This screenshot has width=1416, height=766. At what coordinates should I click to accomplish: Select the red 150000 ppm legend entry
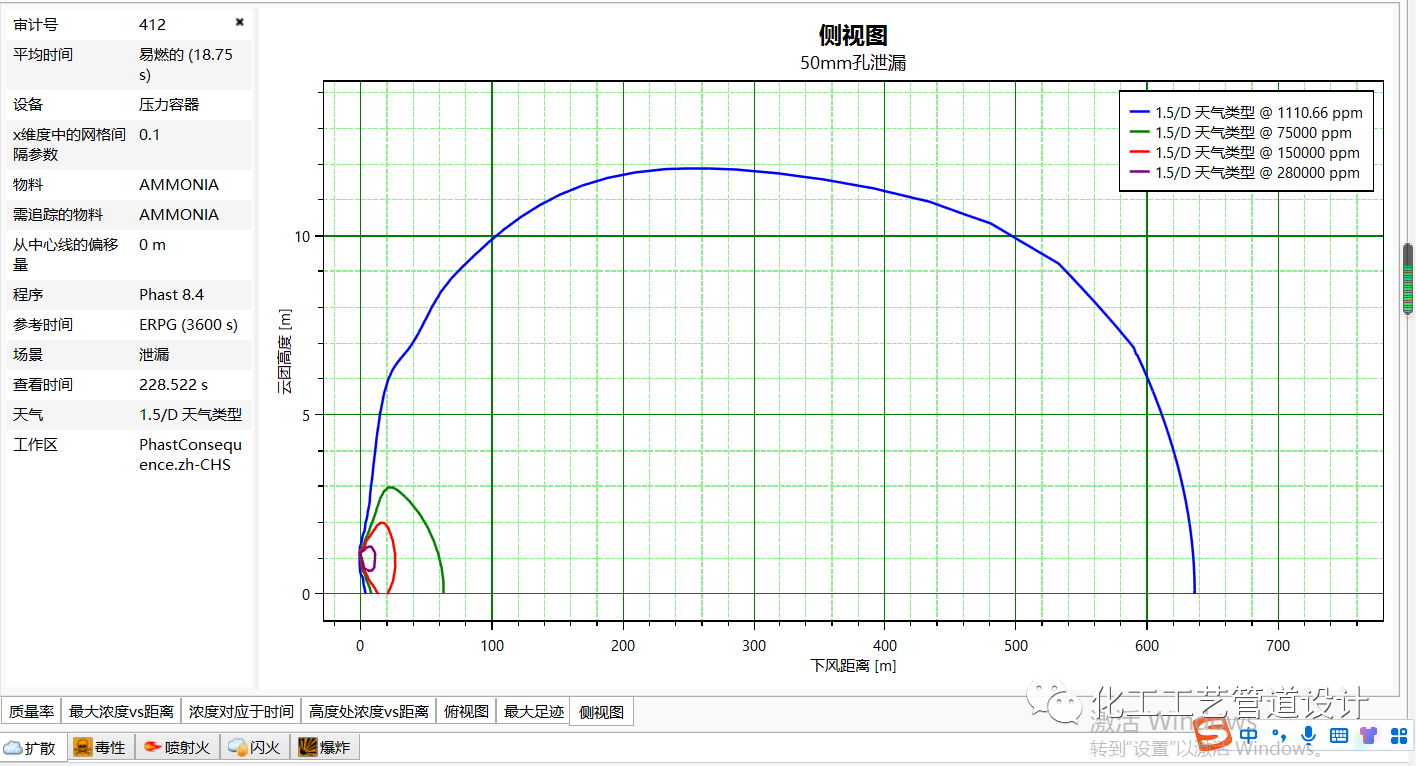pos(1244,153)
